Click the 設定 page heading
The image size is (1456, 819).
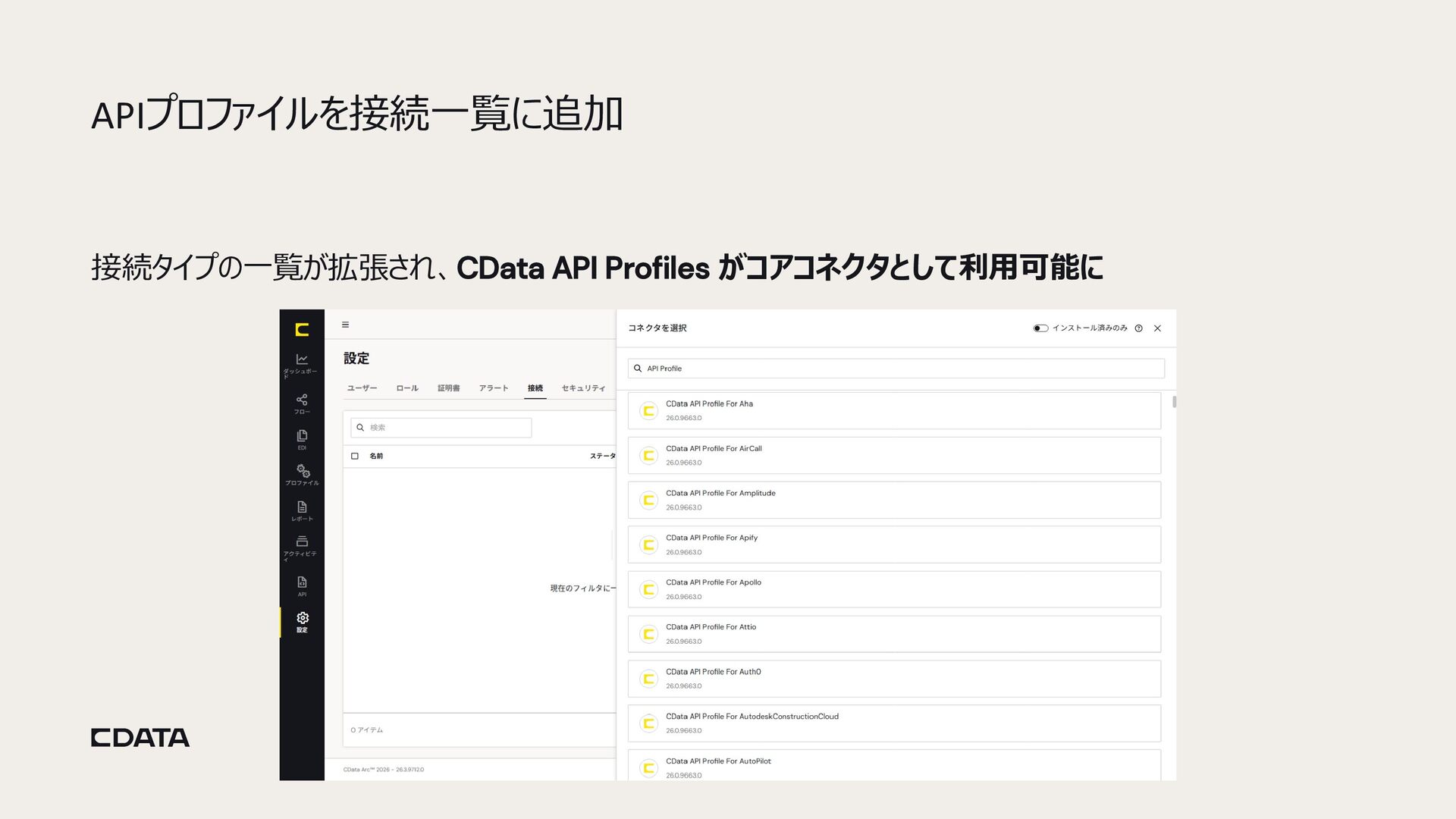356,359
